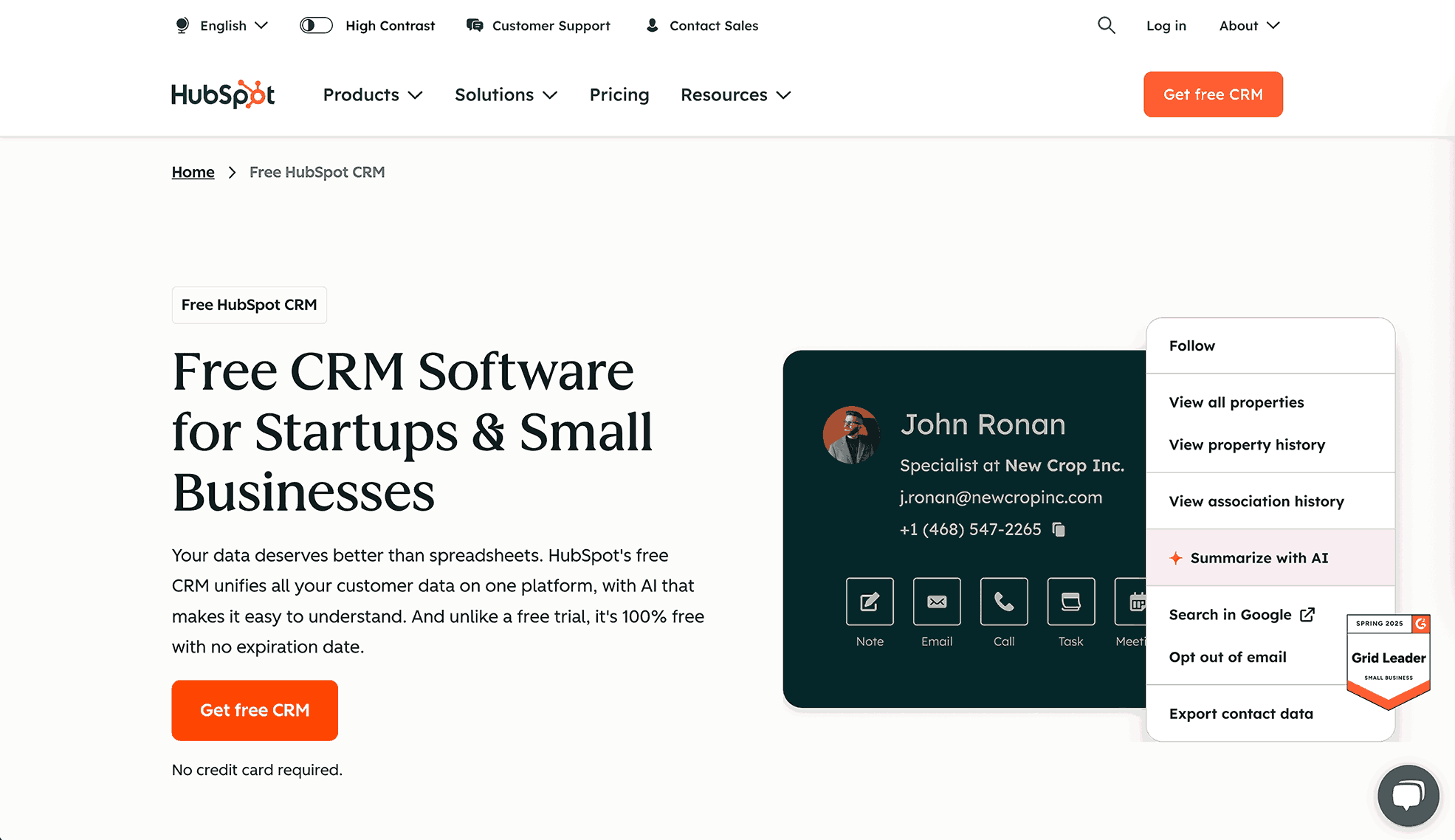Click the Free HubSpot CRM tag label
Screen dimensions: 1455x840
(250, 305)
